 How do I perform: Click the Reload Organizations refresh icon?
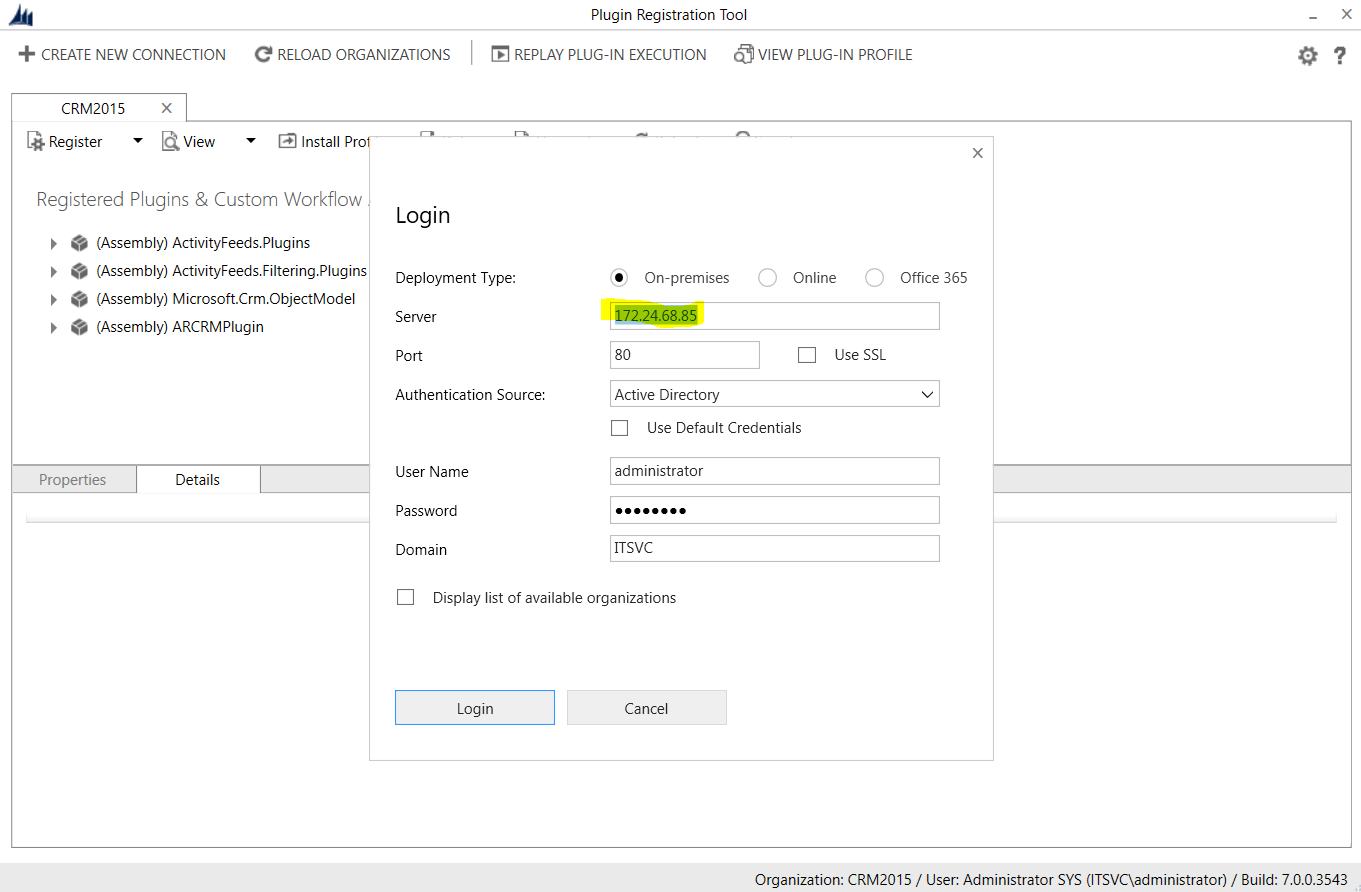click(263, 54)
